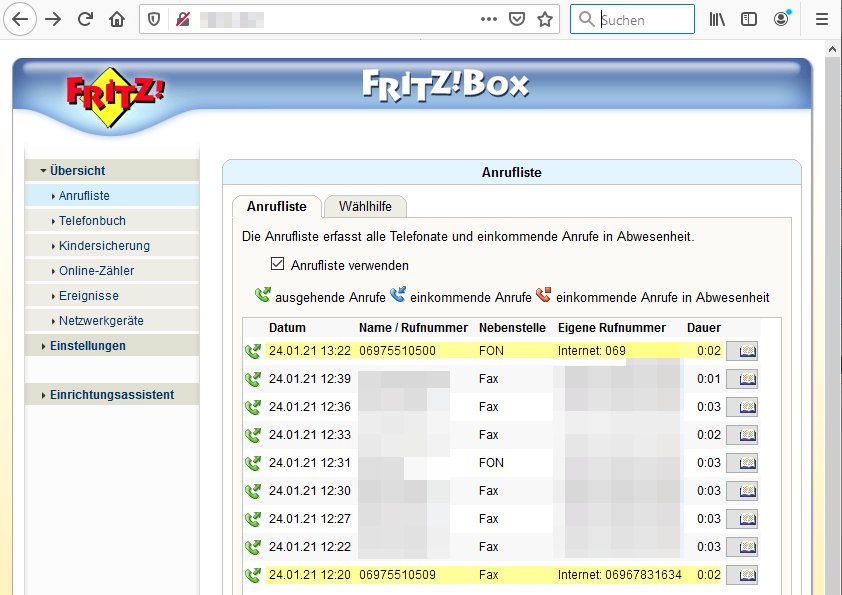
Task: Toggle the Anrufliste verwenden checkbox
Action: point(277,264)
